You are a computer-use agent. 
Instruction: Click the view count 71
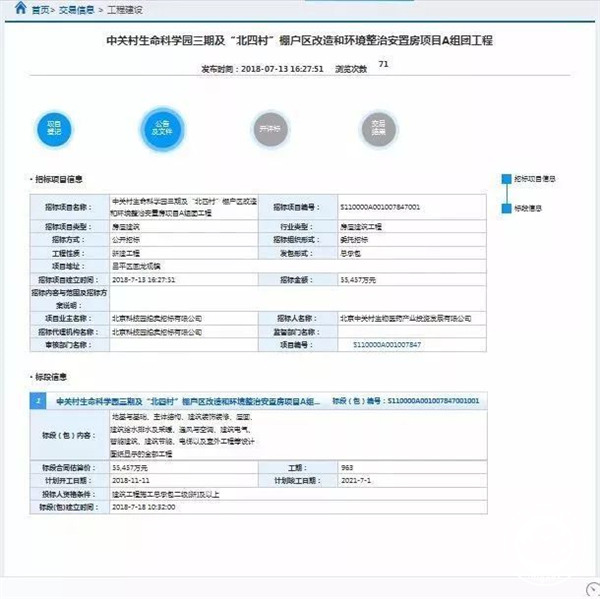tap(383, 64)
